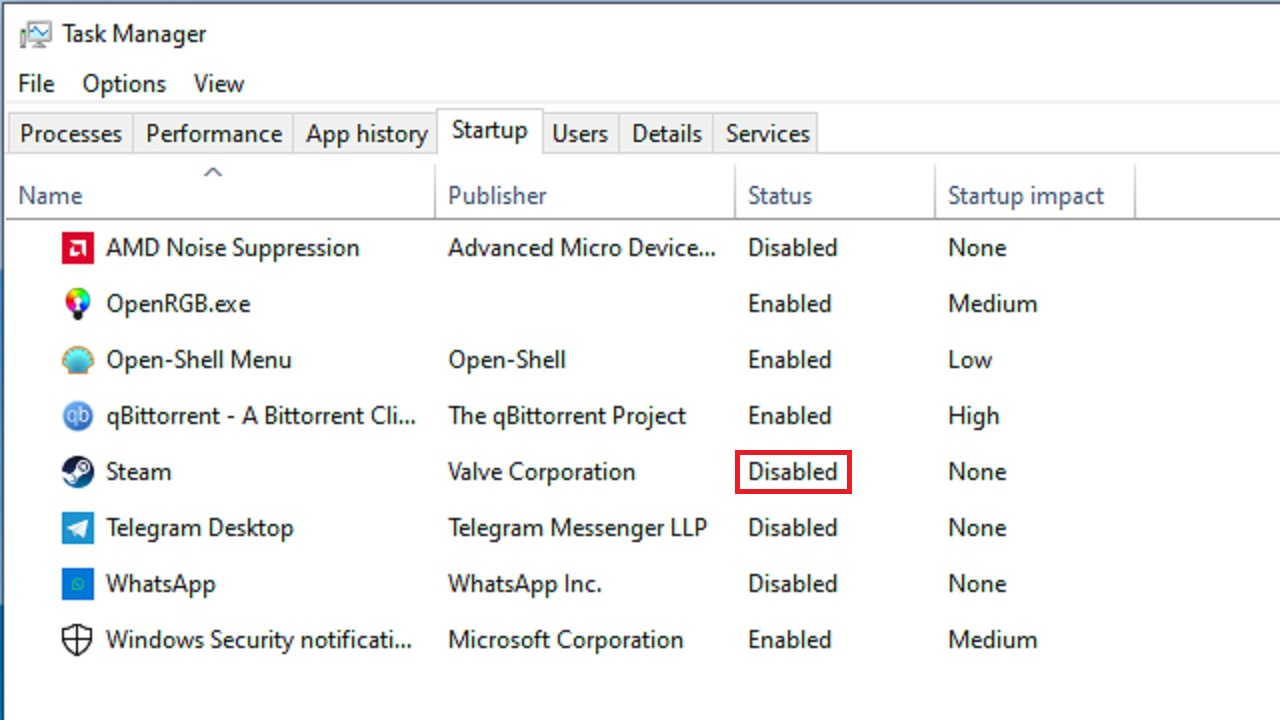Click the Task Manager title bar icon

pyautogui.click(x=35, y=34)
